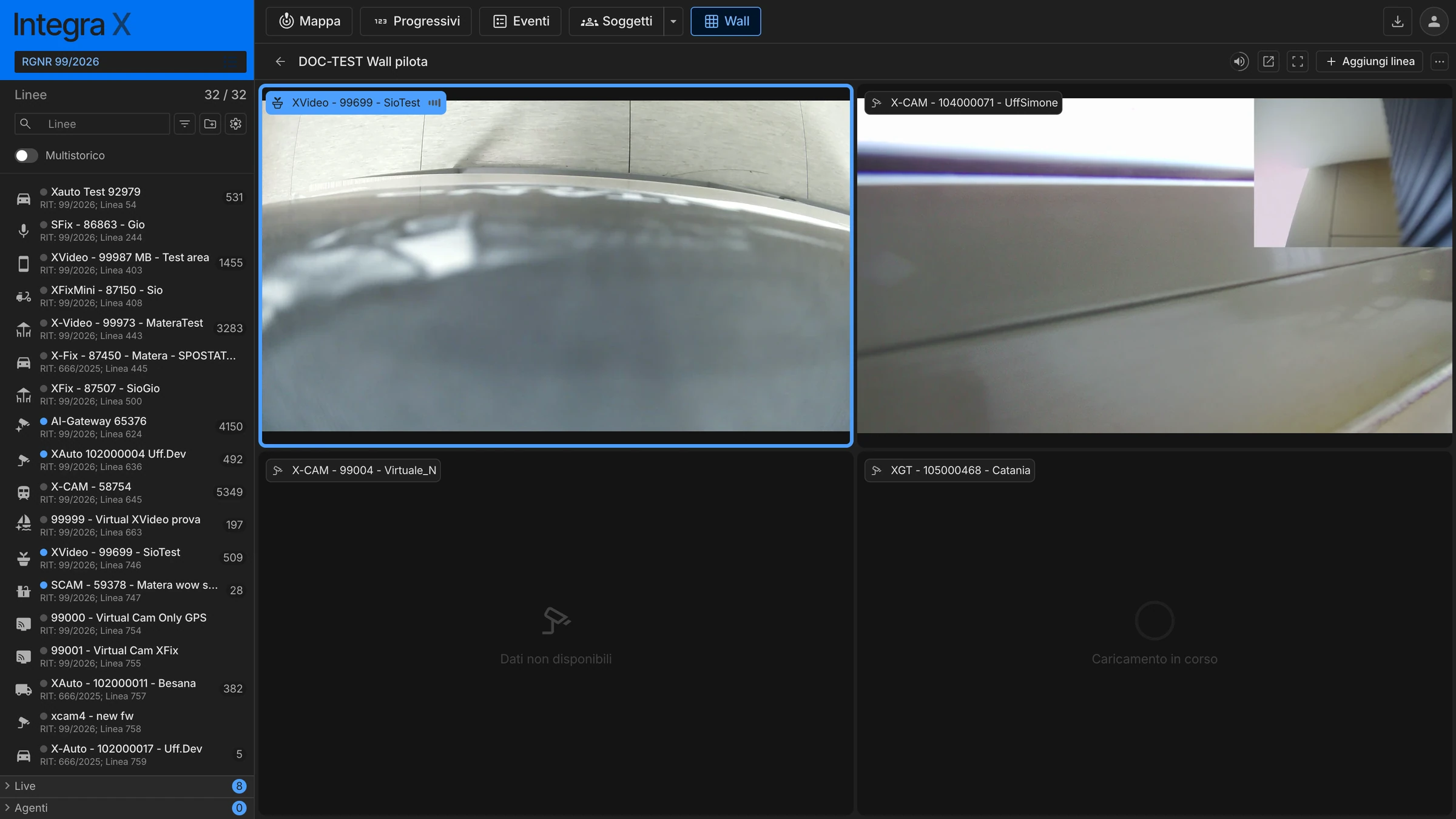This screenshot has height=819, width=1456.
Task: Click the Aggiungi linea button
Action: point(1369,61)
